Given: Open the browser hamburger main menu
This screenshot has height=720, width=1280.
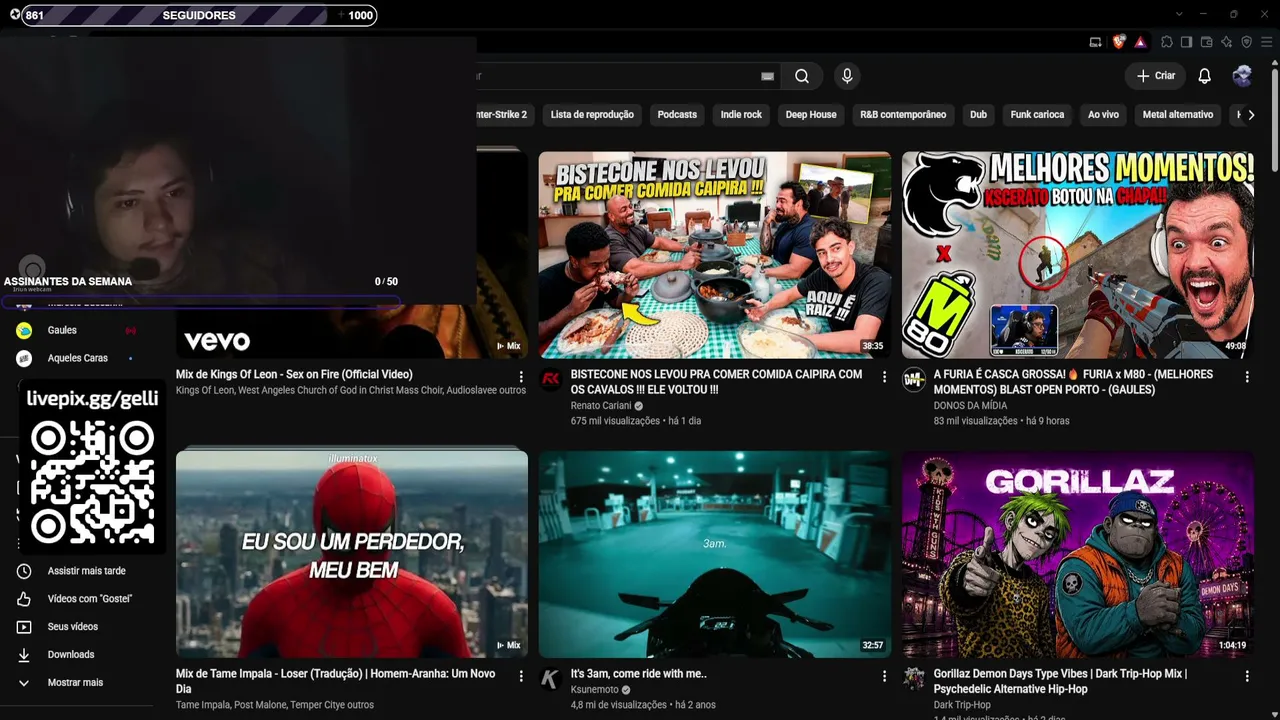Looking at the screenshot, I should pos(1266,42).
